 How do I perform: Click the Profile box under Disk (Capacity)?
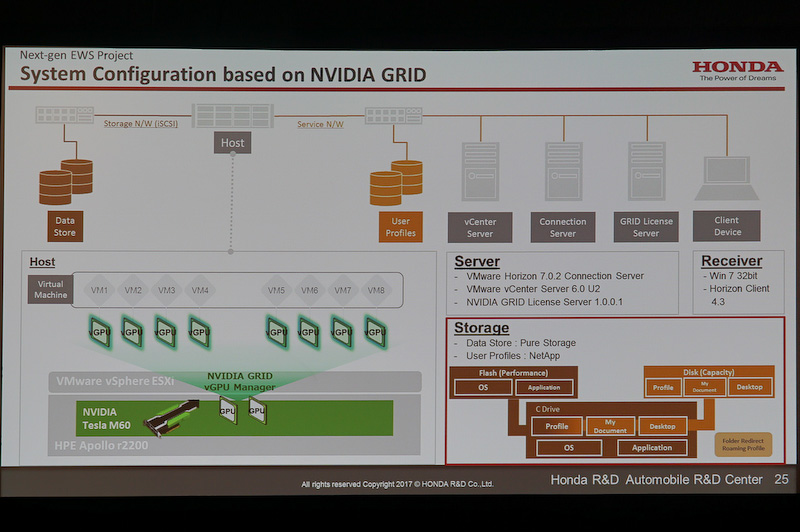coord(663,387)
